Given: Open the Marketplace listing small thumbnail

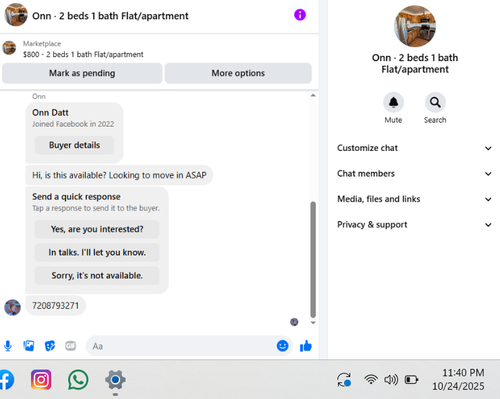Looking at the screenshot, I should point(9,48).
